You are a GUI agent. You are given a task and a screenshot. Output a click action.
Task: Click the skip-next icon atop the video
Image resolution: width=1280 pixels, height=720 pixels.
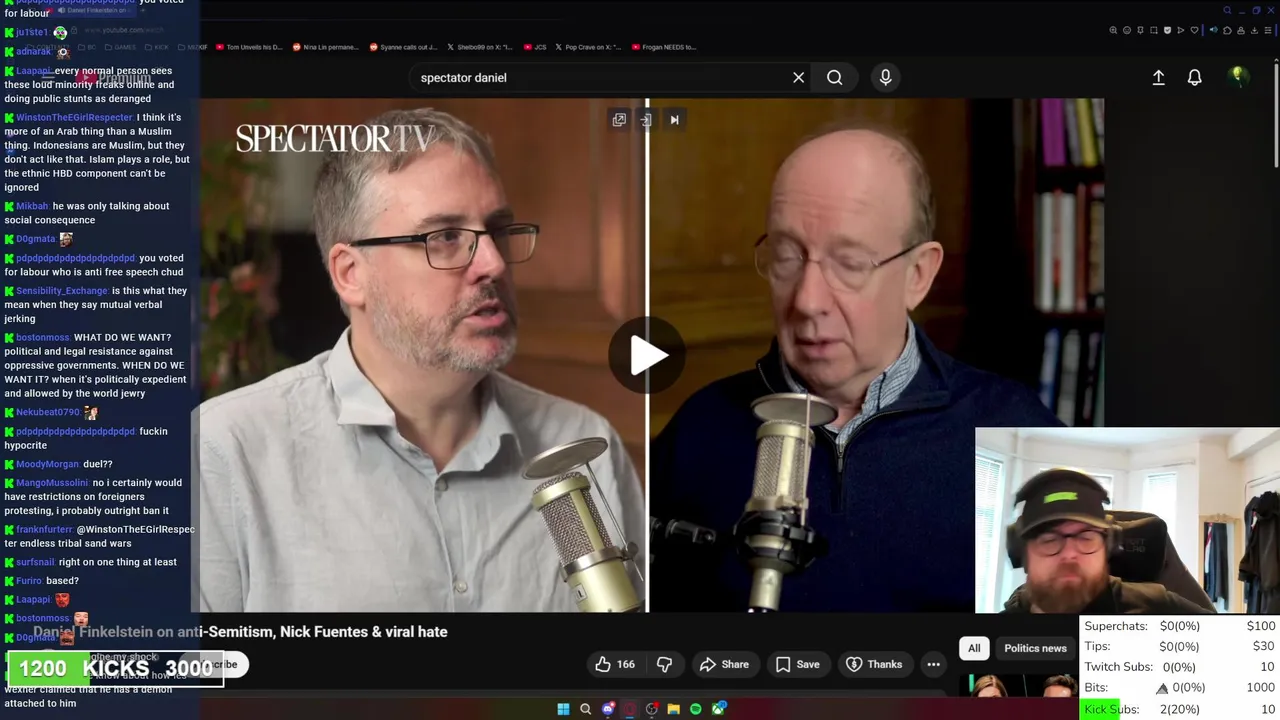point(674,120)
